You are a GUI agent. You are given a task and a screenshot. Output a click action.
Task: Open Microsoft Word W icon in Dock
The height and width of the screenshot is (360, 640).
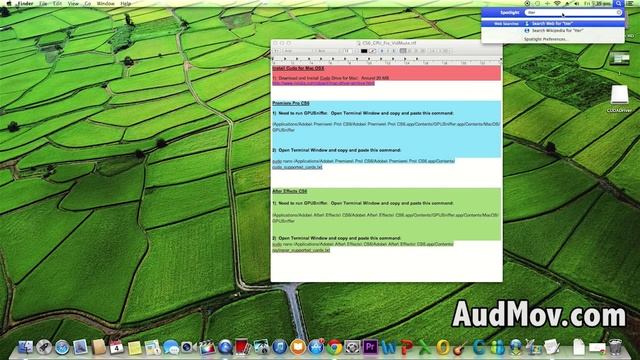[389, 347]
